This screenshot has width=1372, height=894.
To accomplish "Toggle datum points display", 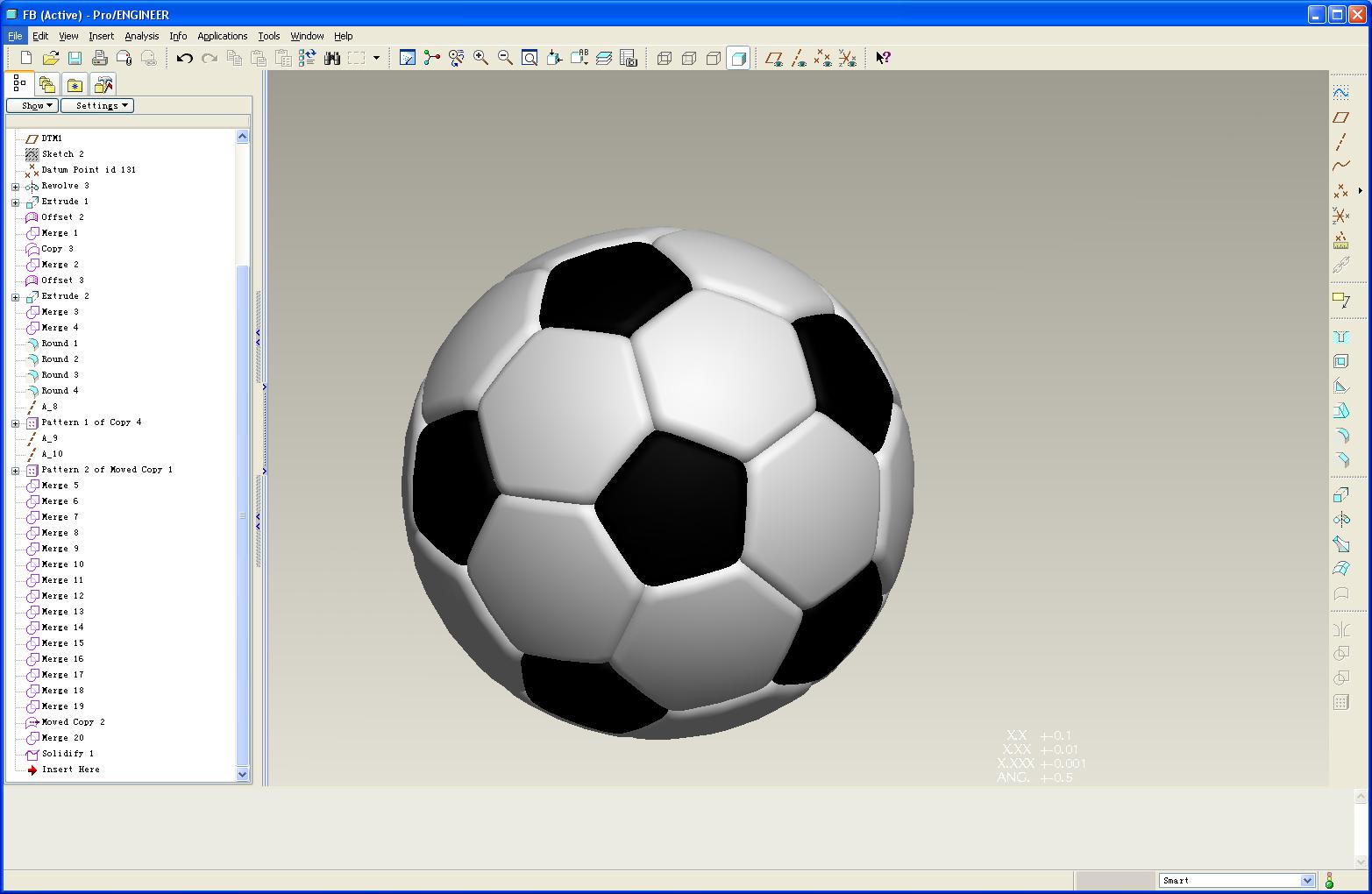I will pyautogui.click(x=822, y=58).
